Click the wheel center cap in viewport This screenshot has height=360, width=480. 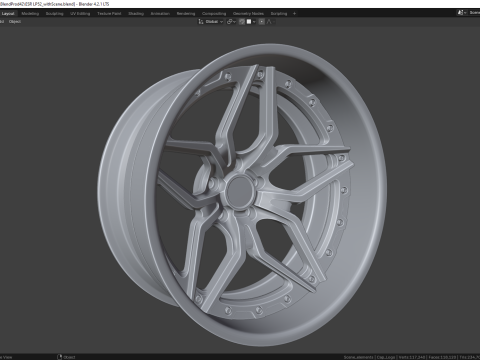coord(239,193)
